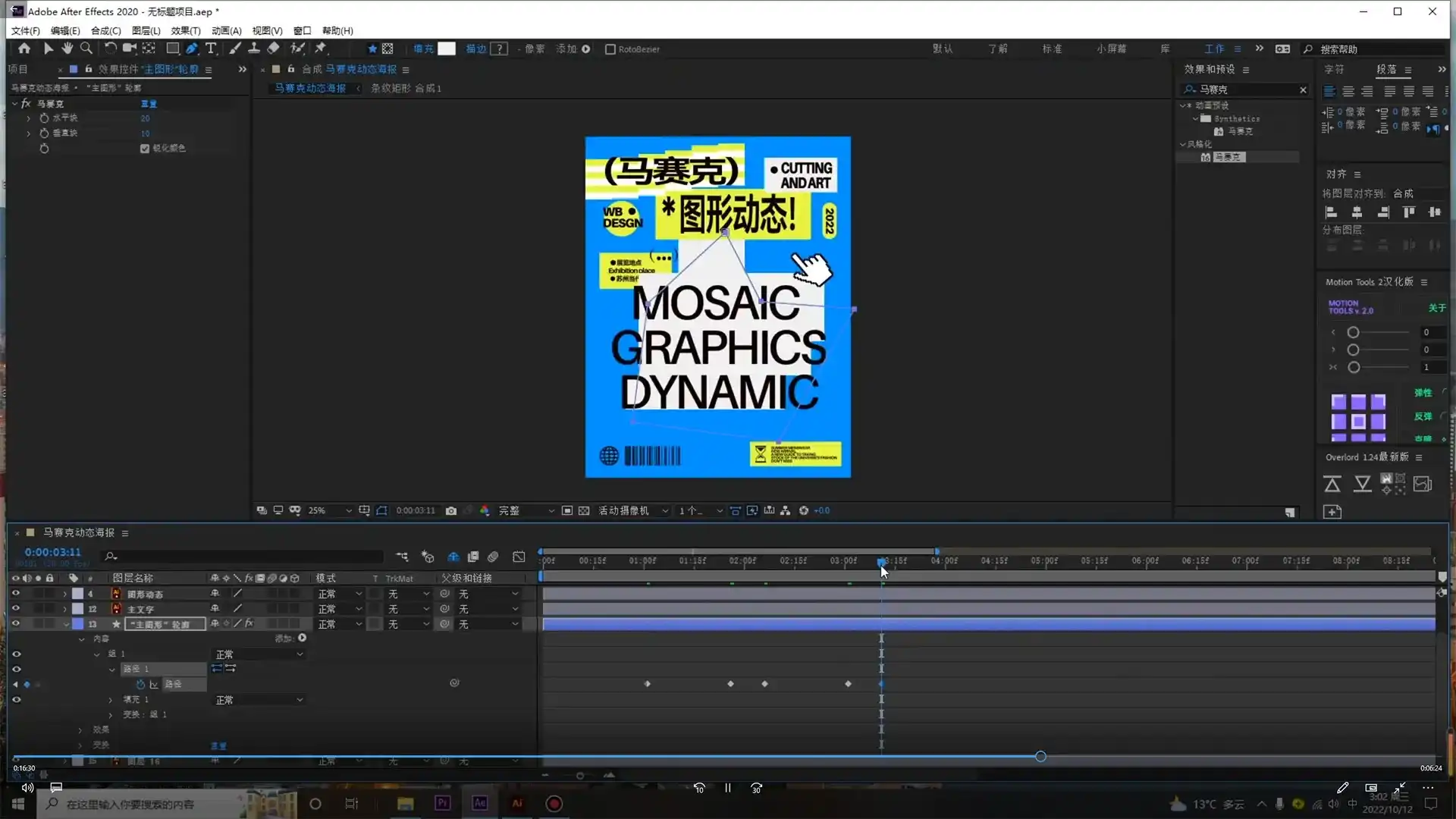The width and height of the screenshot is (1456, 819).
Task: Open blend mode dropdown for 图形动态 layer
Action: click(x=339, y=594)
